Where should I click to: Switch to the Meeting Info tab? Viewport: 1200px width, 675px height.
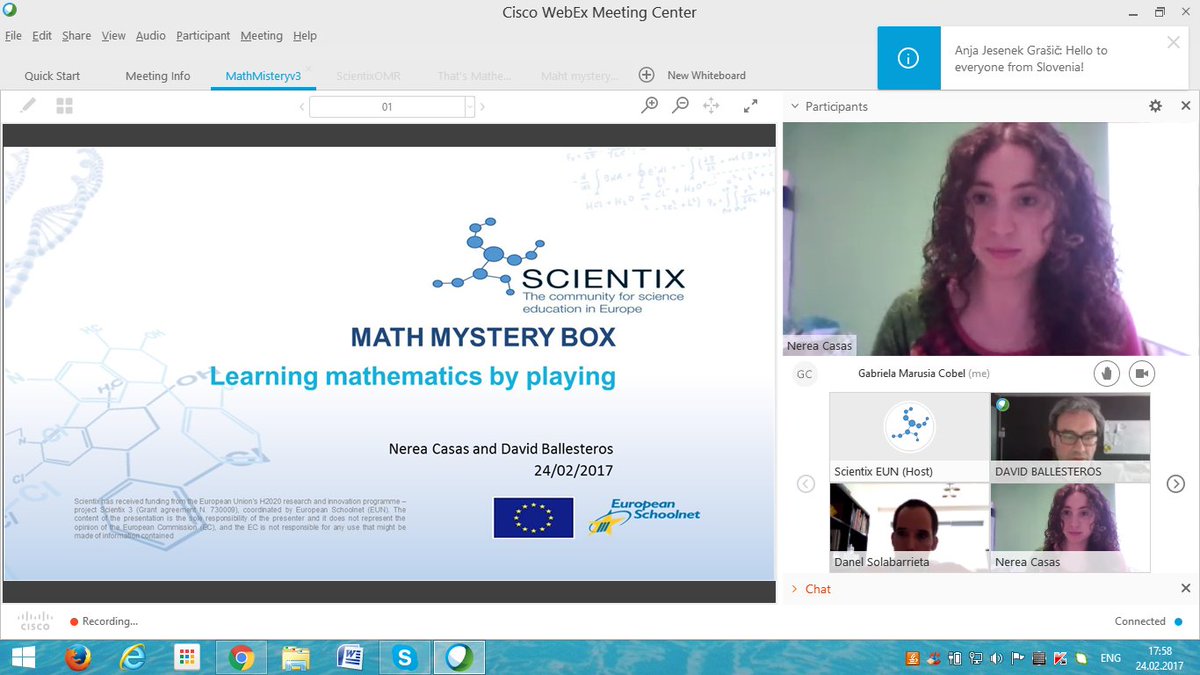tap(158, 75)
